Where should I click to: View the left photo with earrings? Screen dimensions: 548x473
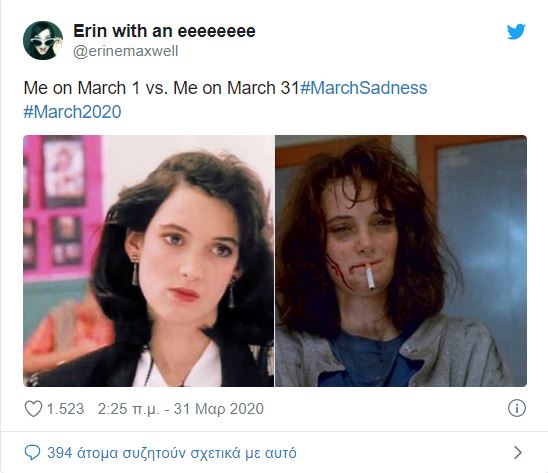pos(149,261)
